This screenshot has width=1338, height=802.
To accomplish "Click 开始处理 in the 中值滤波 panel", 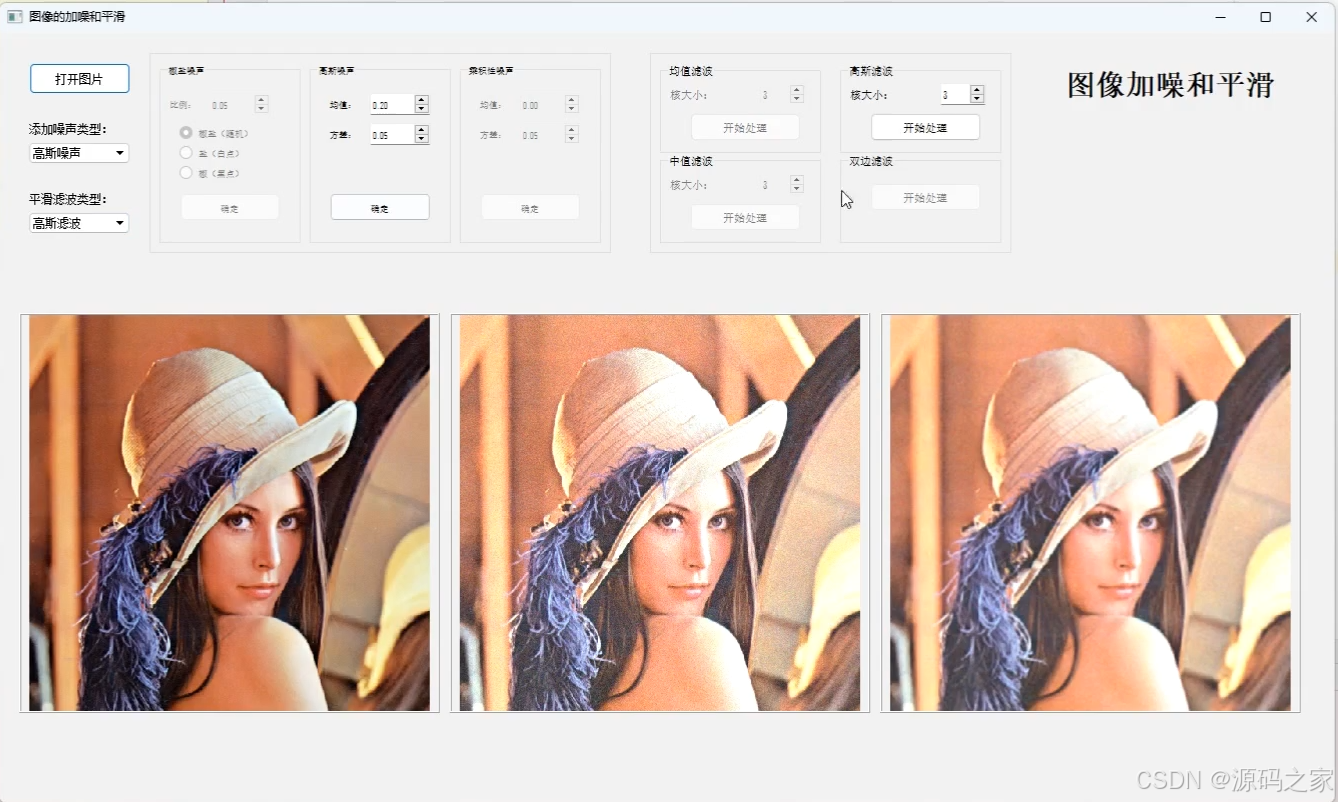I will 745,217.
